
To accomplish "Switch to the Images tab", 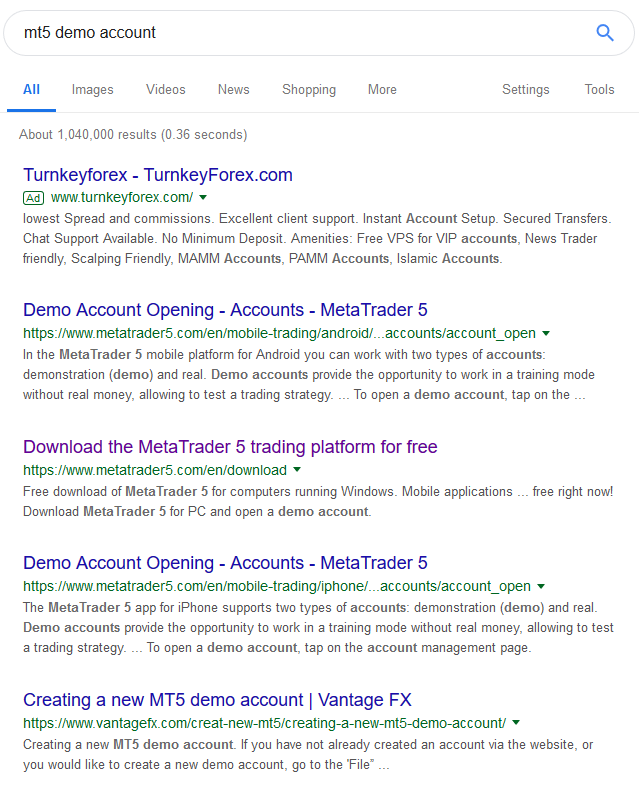I will tap(92, 89).
